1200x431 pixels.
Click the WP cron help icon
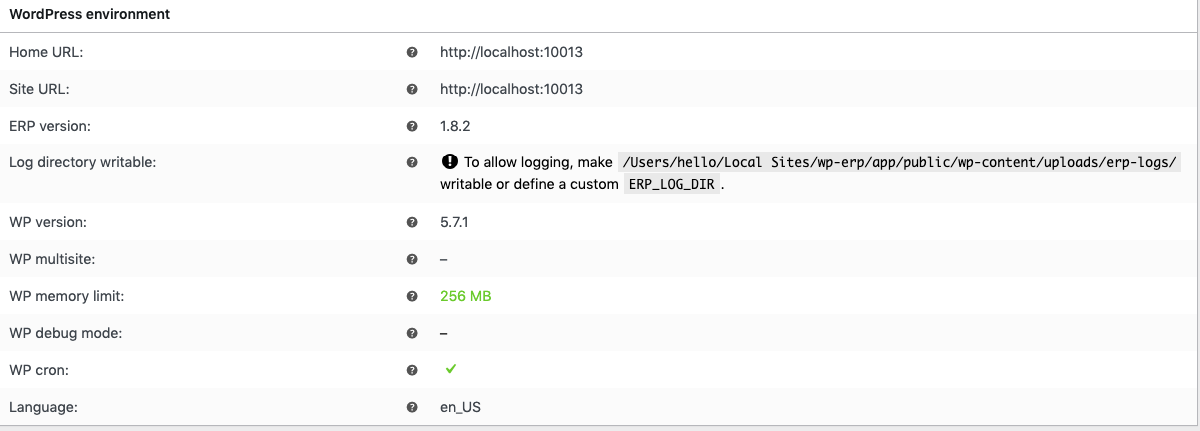pyautogui.click(x=412, y=370)
